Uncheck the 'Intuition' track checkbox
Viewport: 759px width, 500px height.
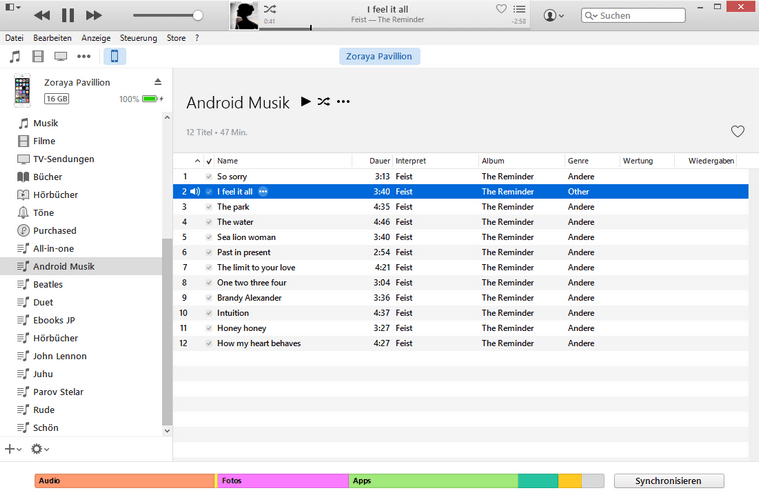[209, 313]
